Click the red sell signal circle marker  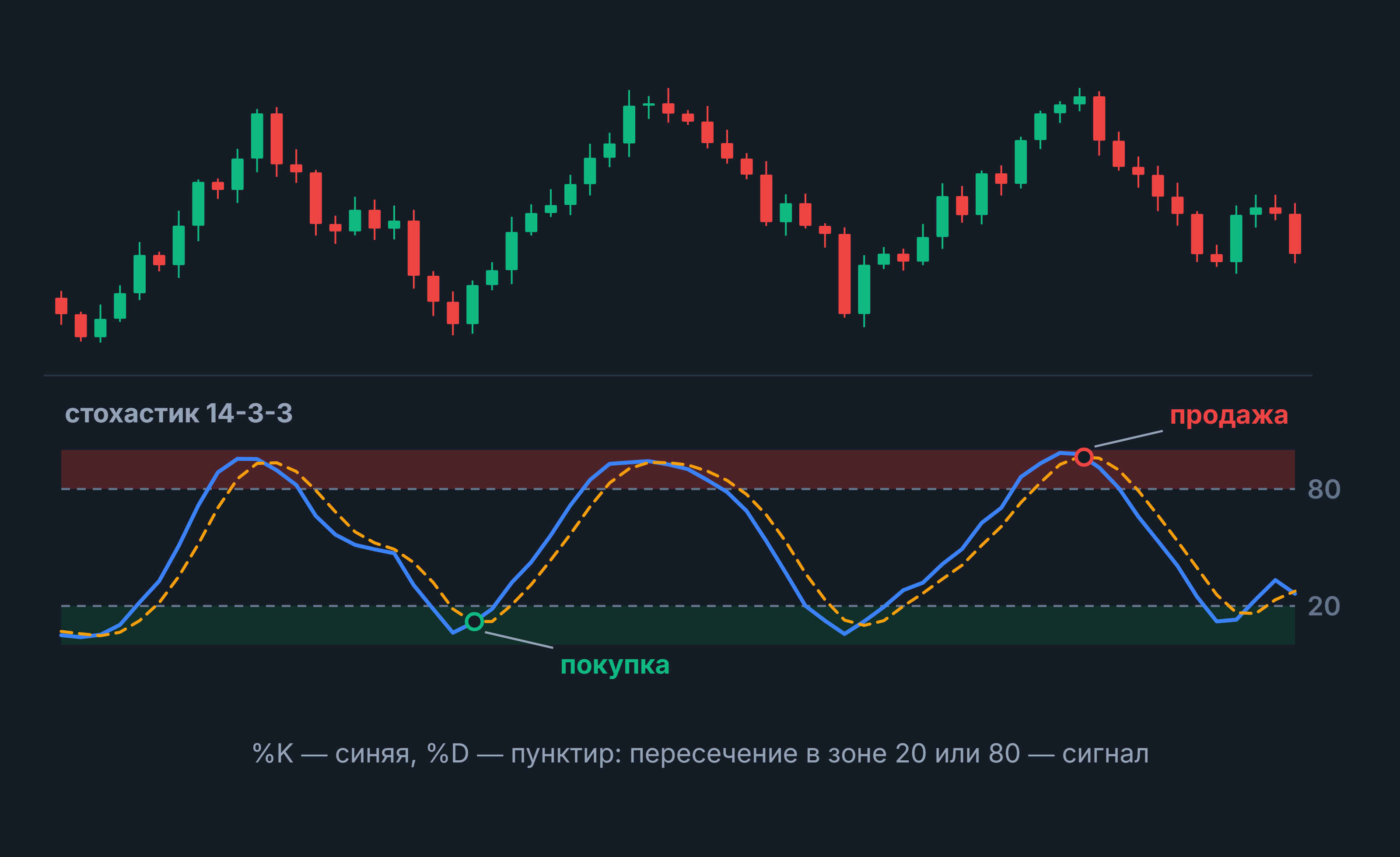pos(1084,457)
